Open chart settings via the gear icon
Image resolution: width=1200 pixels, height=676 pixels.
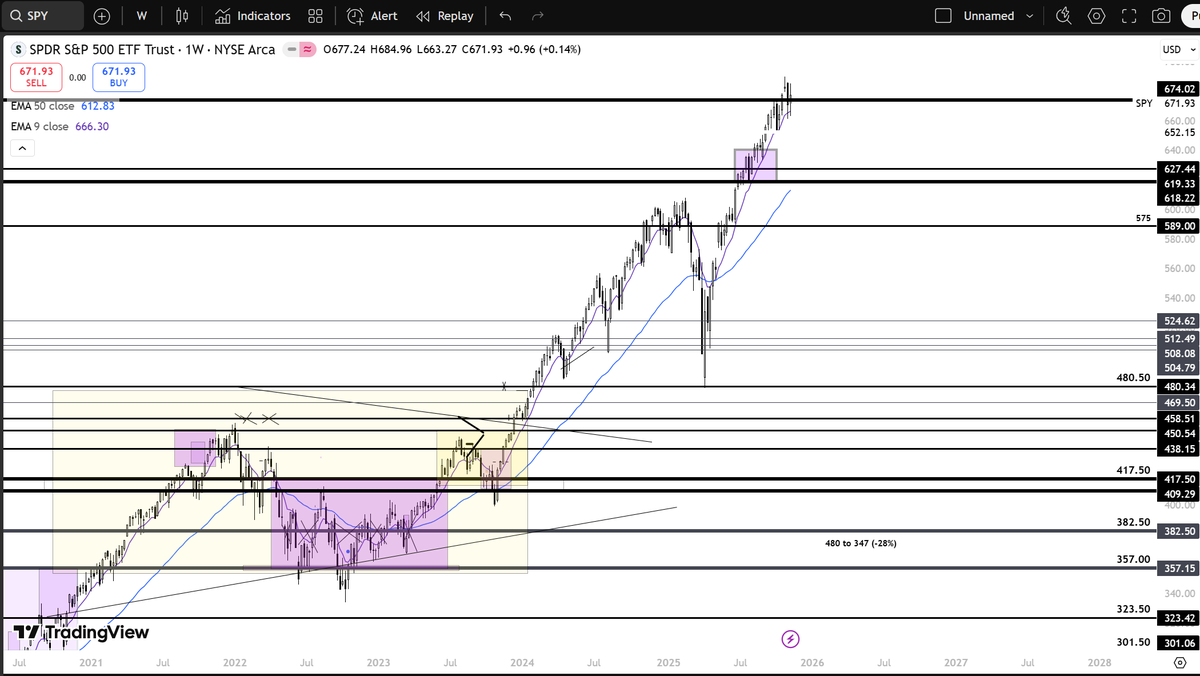pos(1096,16)
